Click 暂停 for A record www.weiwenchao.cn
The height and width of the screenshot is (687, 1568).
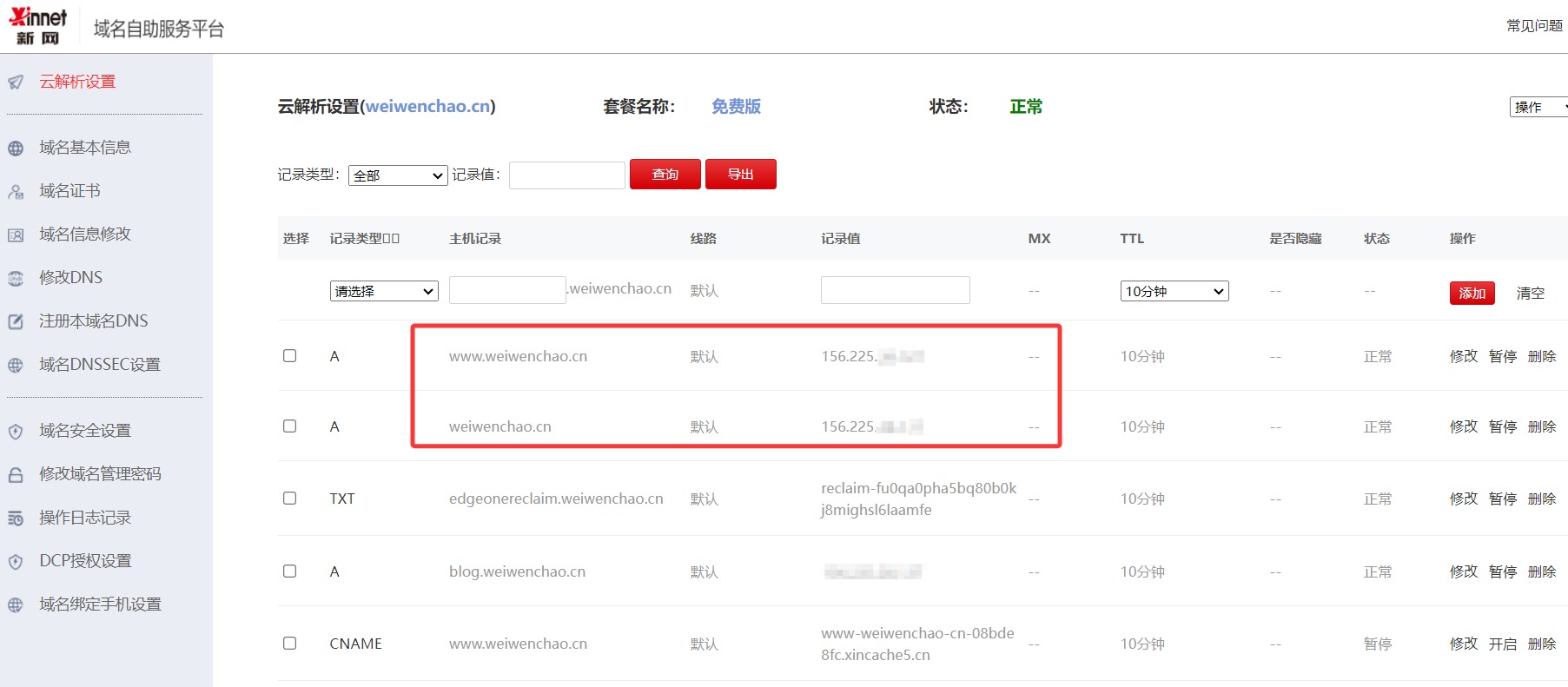[x=1503, y=356]
